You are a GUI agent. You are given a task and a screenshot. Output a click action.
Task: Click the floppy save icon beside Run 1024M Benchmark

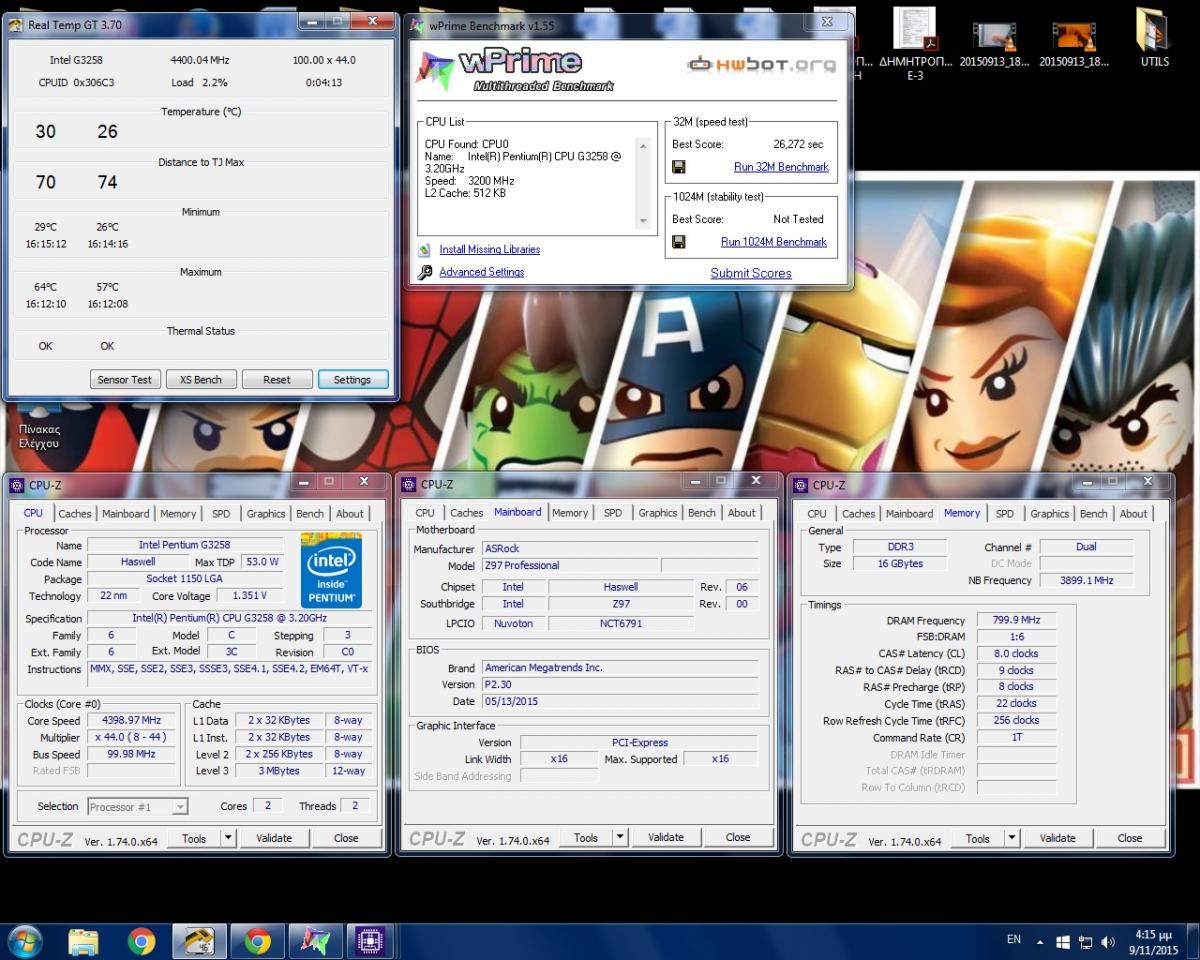click(x=679, y=242)
